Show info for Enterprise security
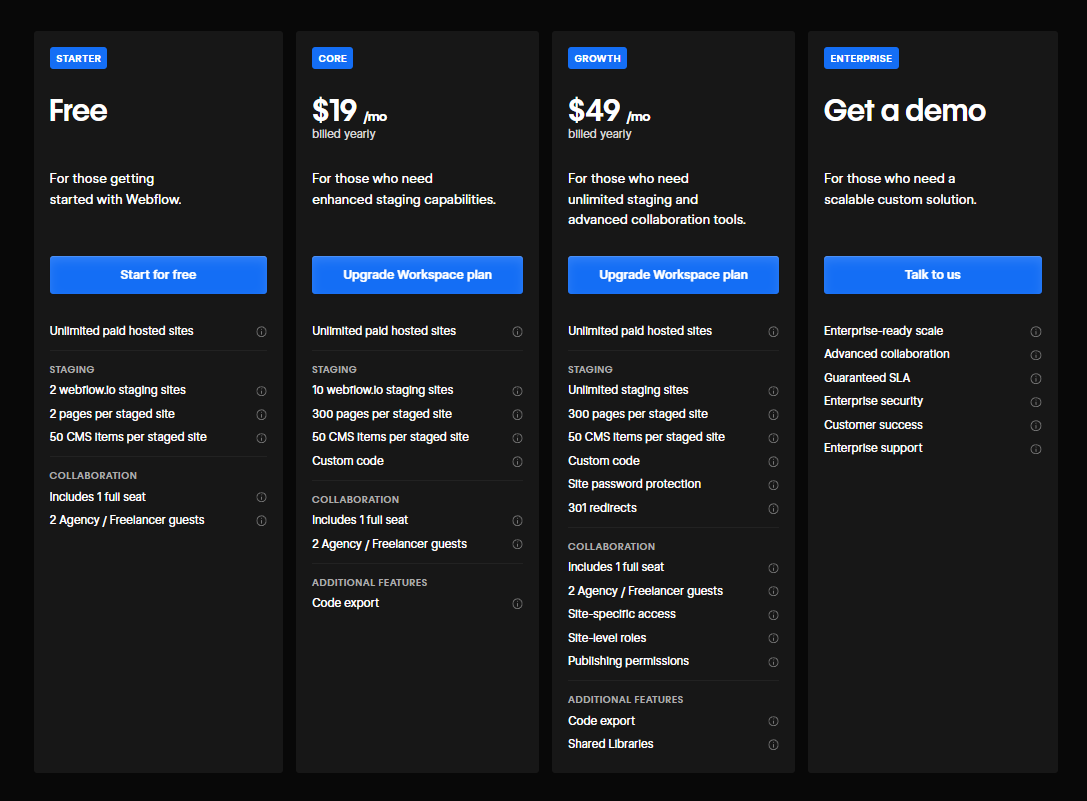1087x801 pixels. [x=1036, y=402]
